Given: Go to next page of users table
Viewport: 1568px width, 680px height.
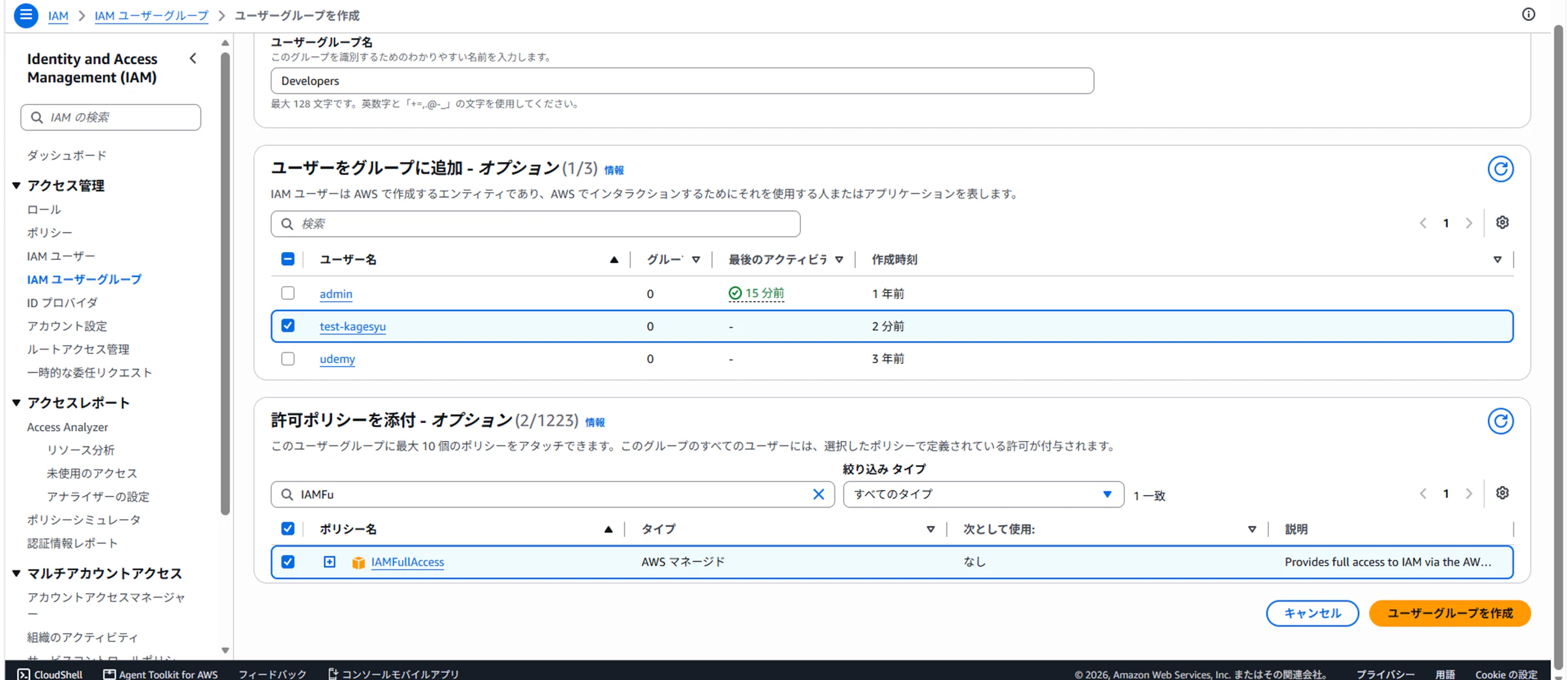Looking at the screenshot, I should (x=1469, y=223).
